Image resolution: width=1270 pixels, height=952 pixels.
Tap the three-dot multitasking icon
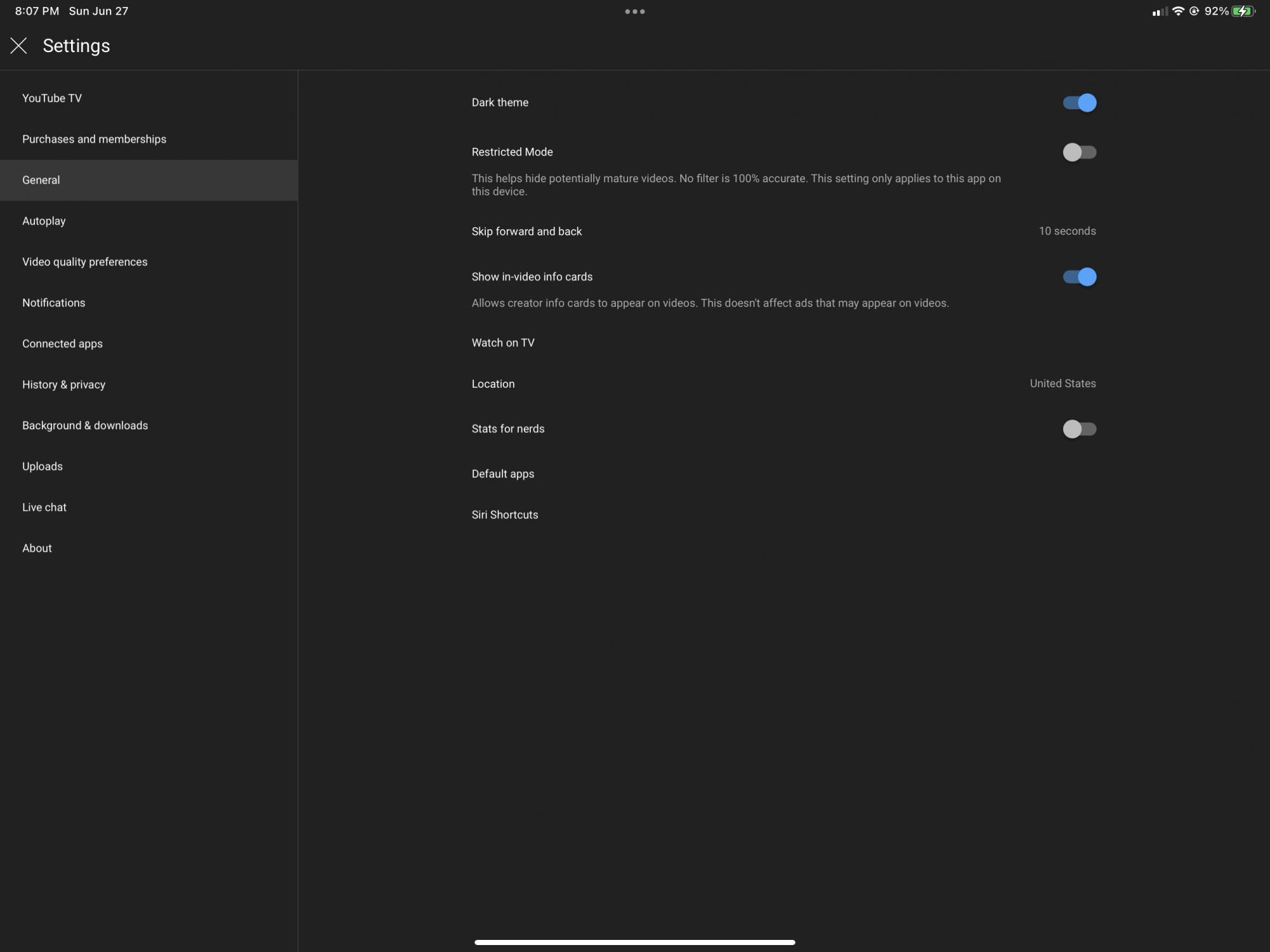coord(634,11)
